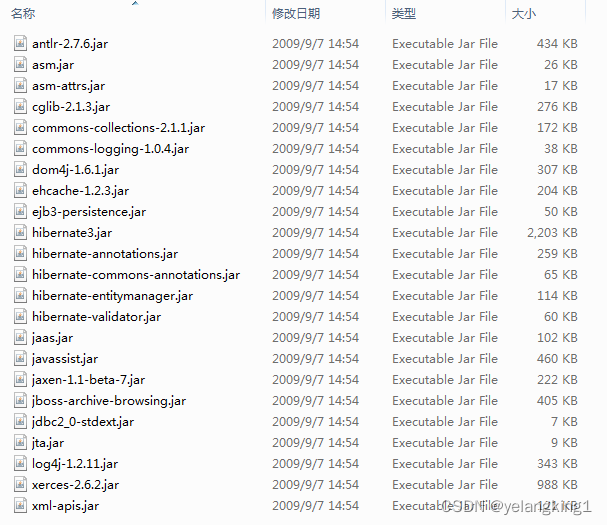The height and width of the screenshot is (525, 607).
Task: Click the javassist.jar file icon
Action: coord(20,359)
